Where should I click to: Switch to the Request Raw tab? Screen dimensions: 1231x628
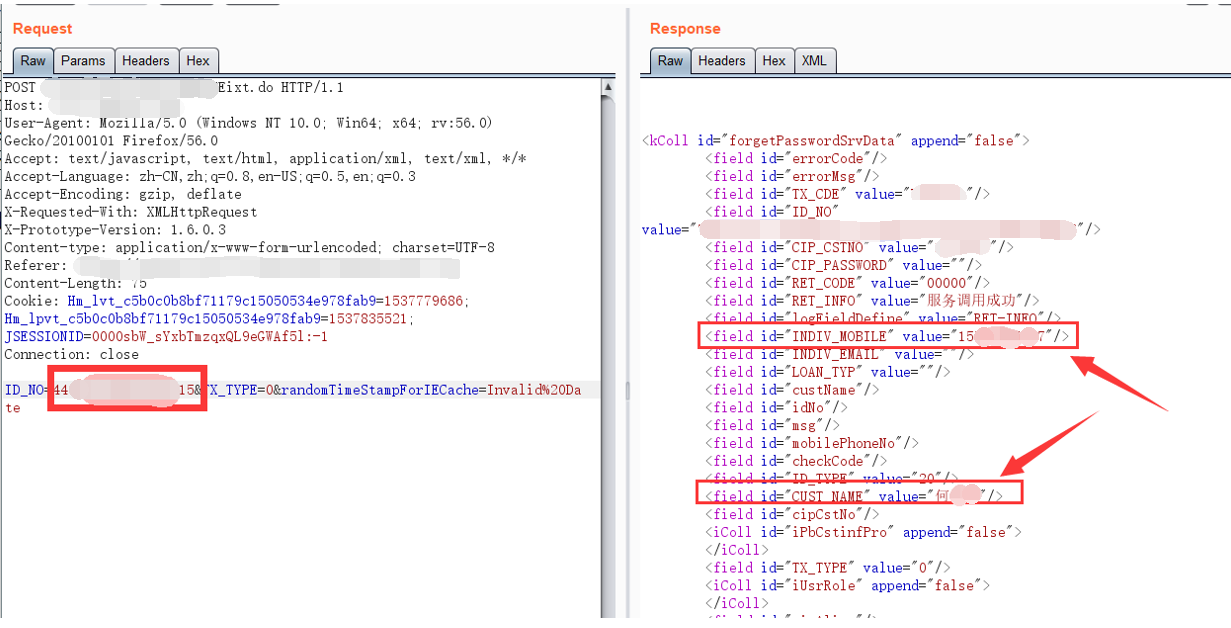(x=33, y=61)
